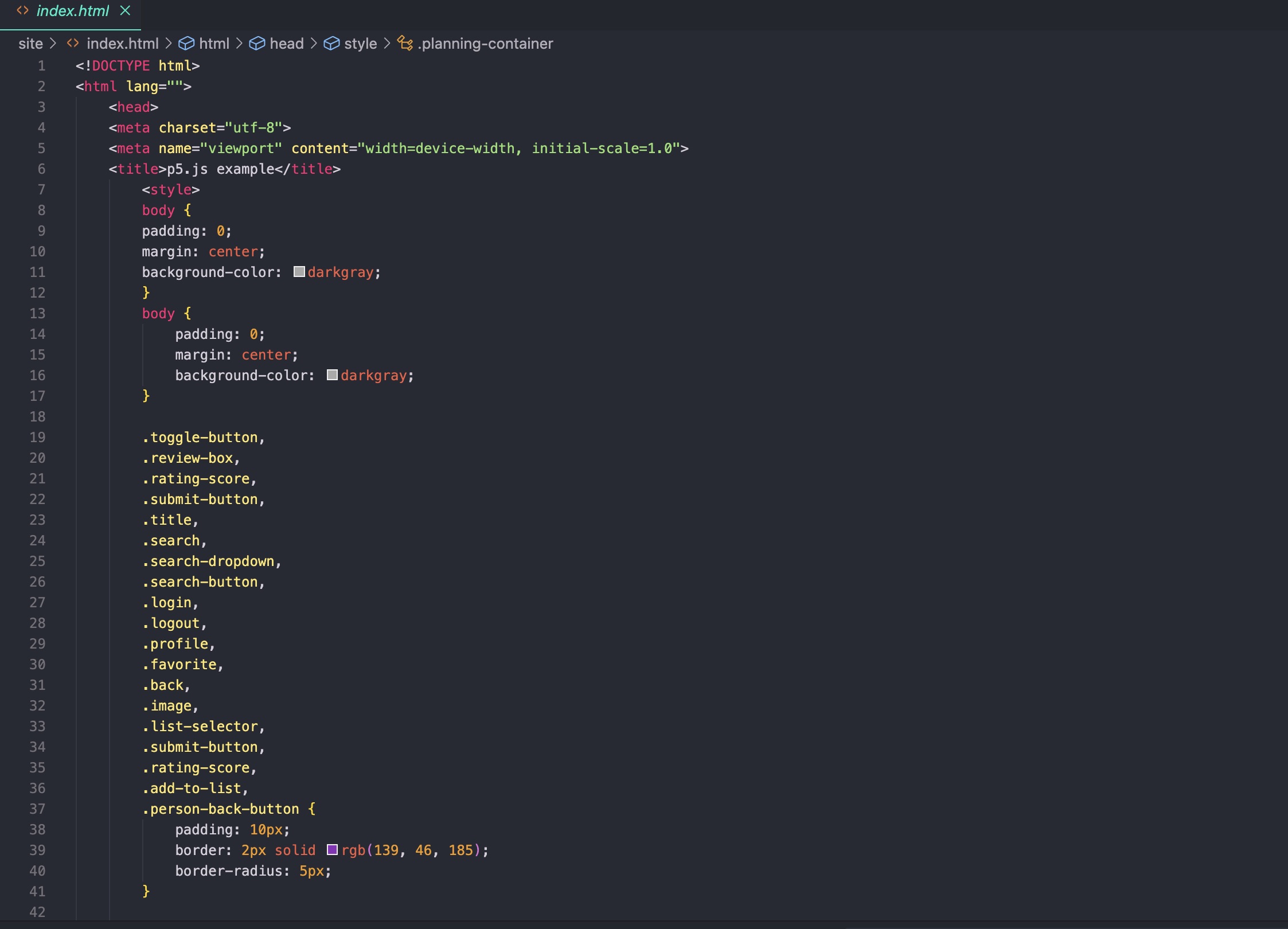Click line number 39 in the gutter
Viewport: 1288px width, 929px height.
pos(38,850)
